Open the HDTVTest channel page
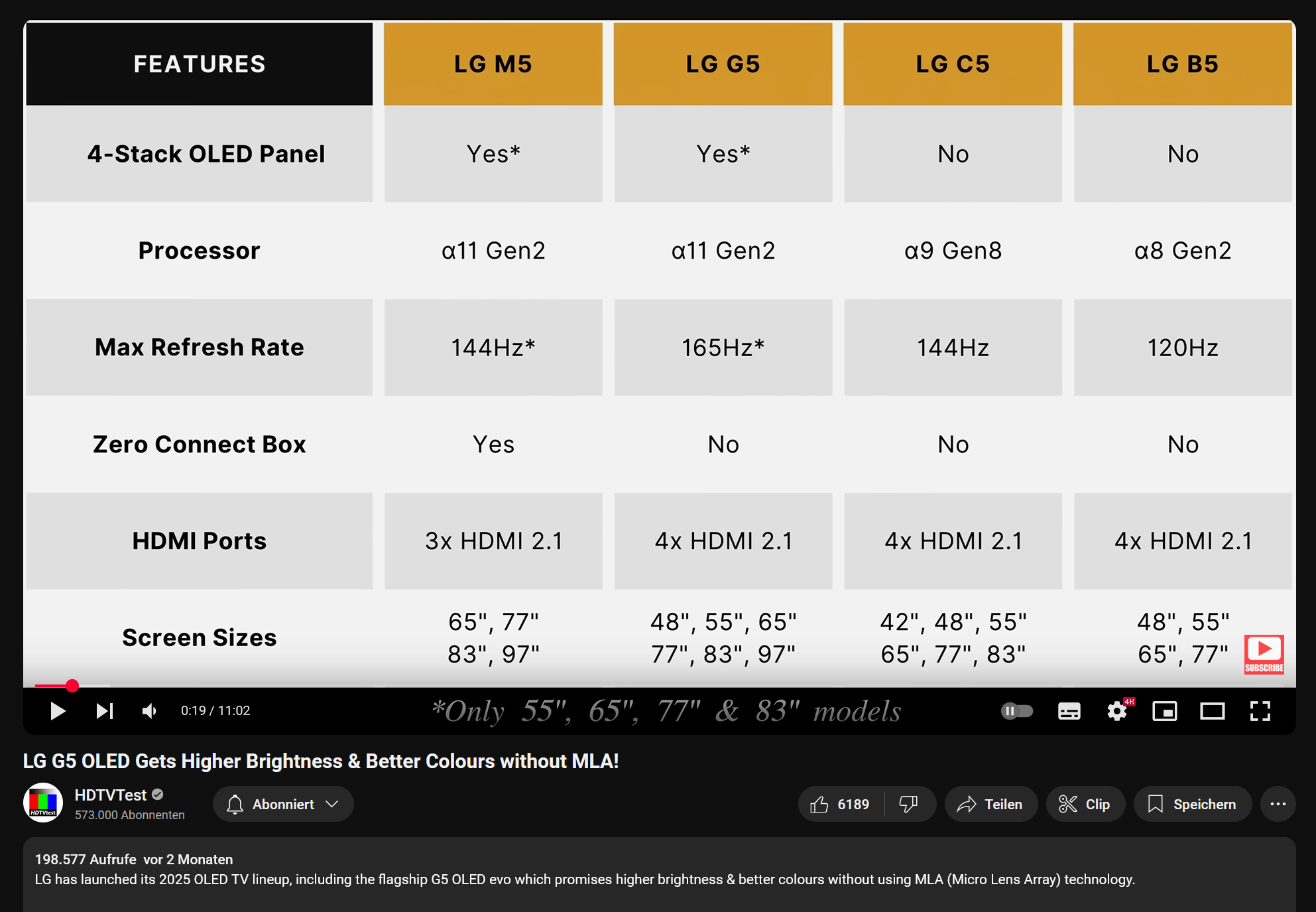The width and height of the screenshot is (1316, 912). 110,795
